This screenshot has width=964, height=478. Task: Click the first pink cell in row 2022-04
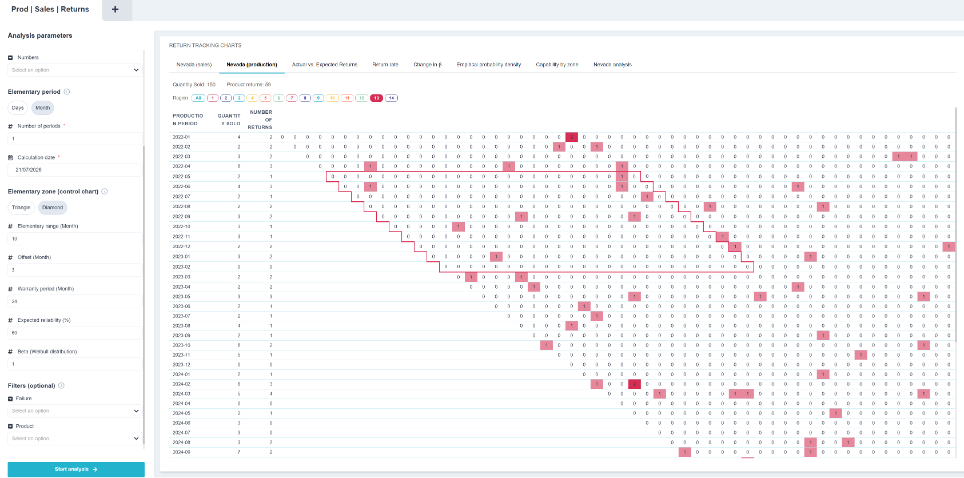click(x=370, y=166)
